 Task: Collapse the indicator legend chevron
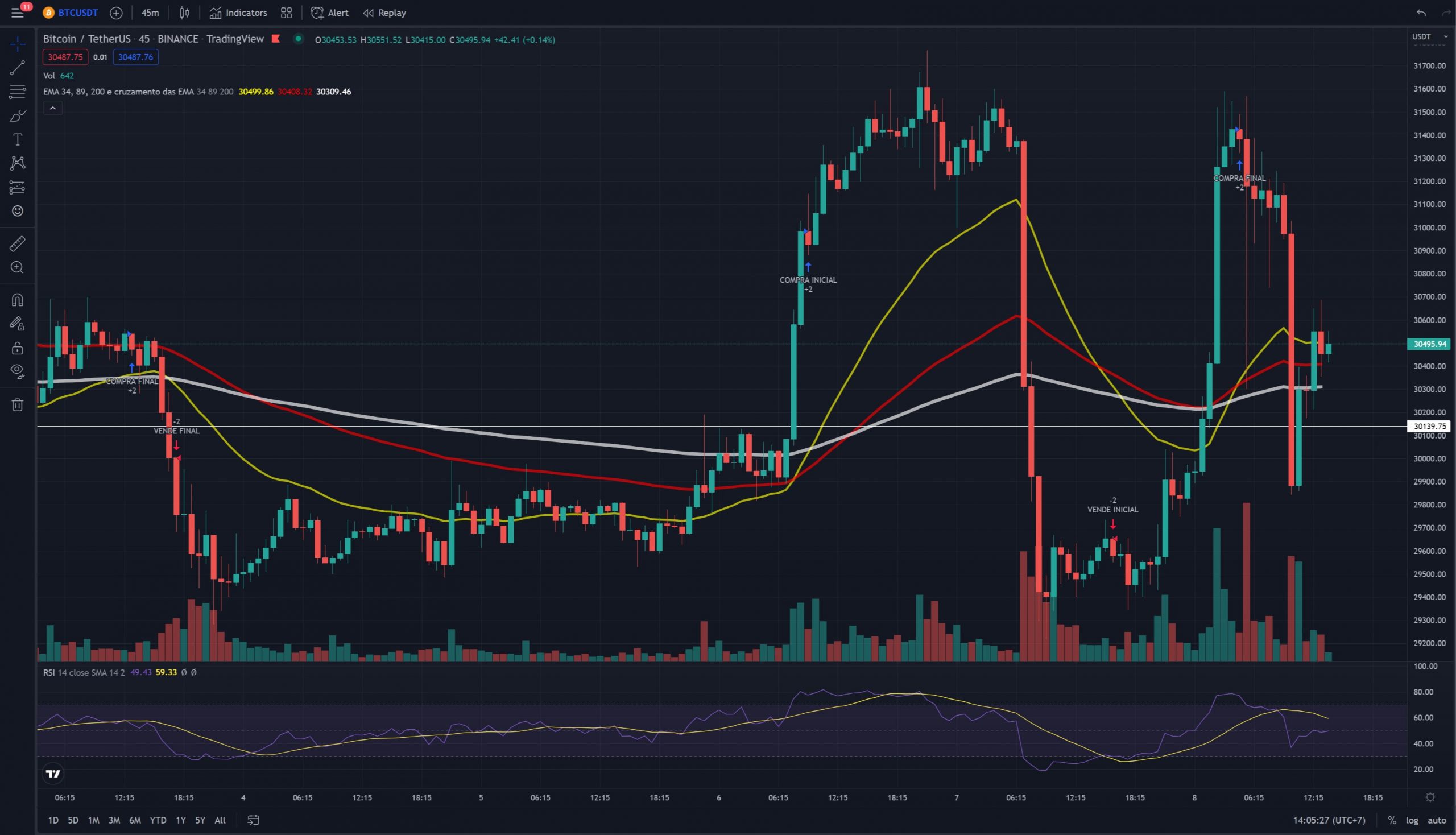53,108
